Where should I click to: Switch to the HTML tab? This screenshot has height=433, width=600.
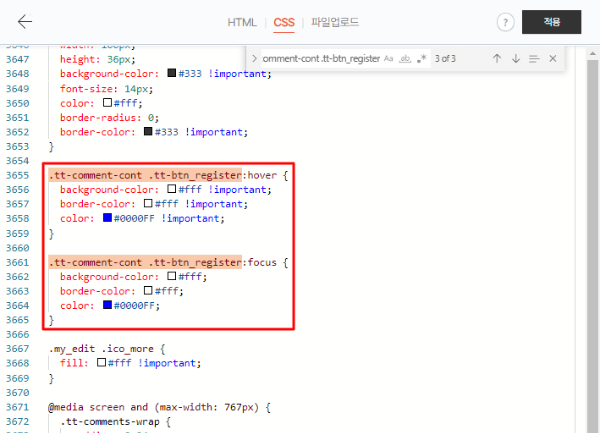point(242,22)
